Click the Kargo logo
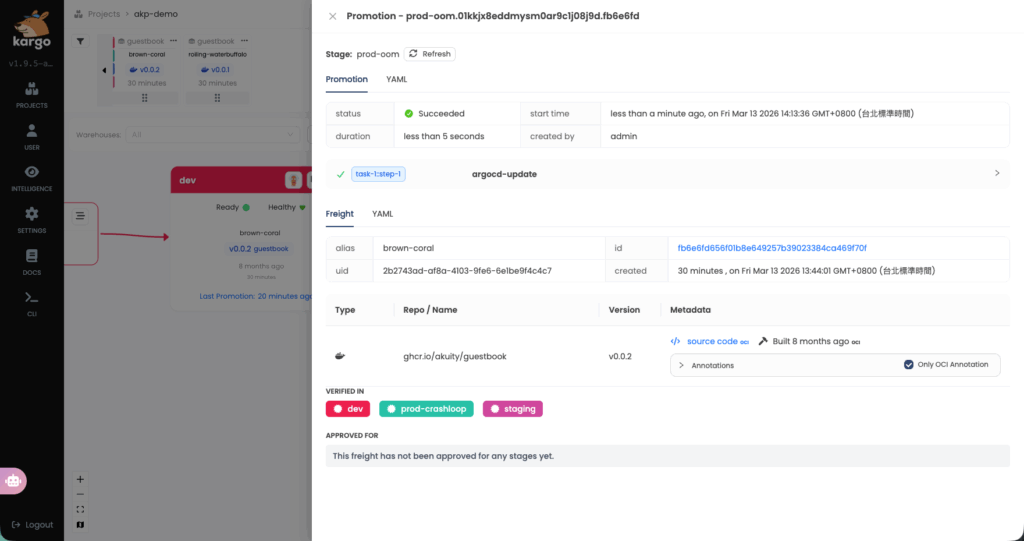 coord(31,31)
